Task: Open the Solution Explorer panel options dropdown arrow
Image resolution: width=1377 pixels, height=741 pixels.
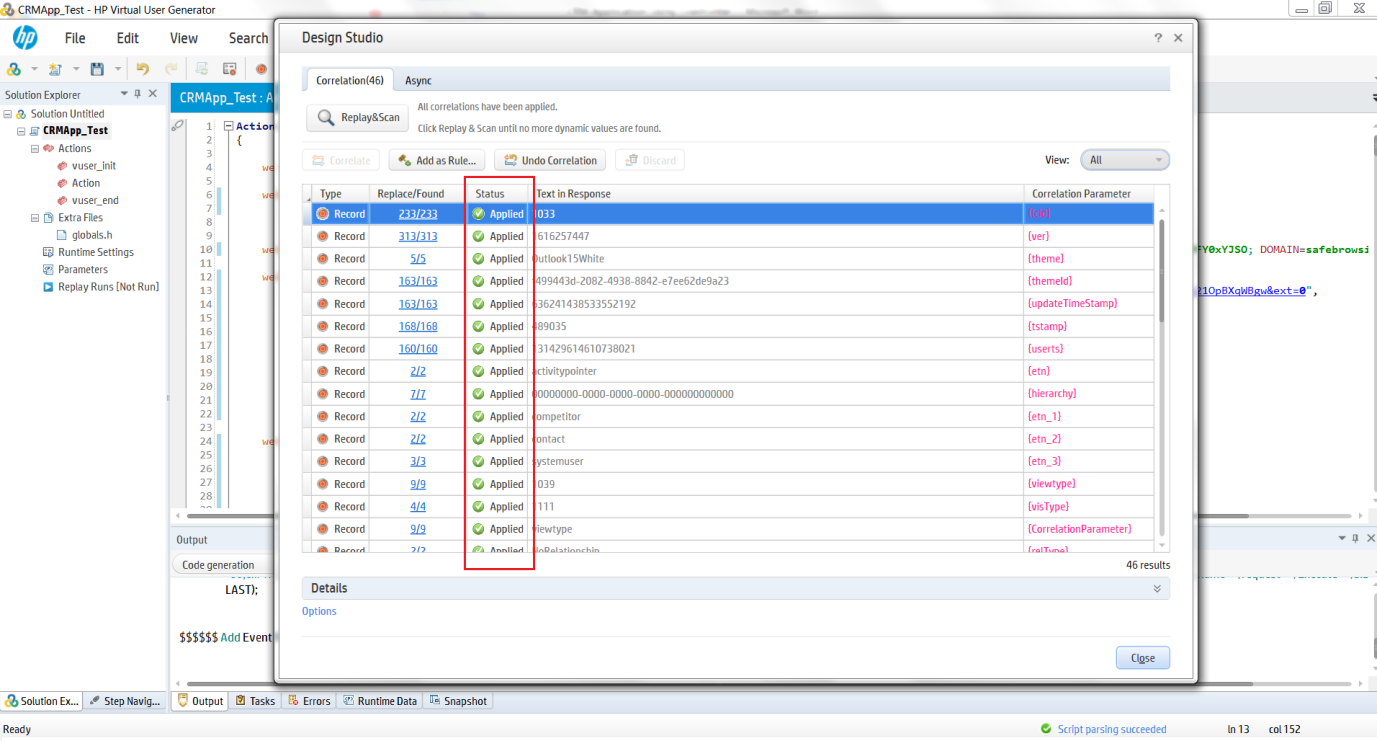Action: point(124,94)
